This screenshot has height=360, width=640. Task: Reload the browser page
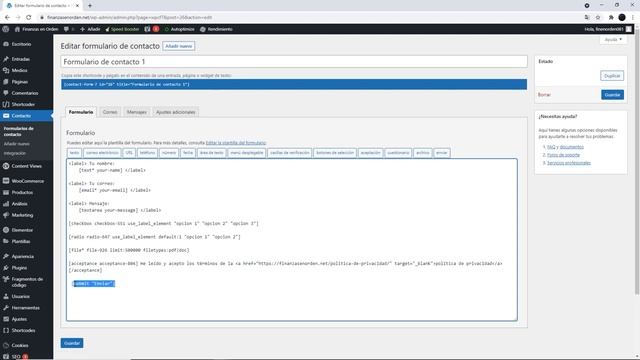[28, 17]
